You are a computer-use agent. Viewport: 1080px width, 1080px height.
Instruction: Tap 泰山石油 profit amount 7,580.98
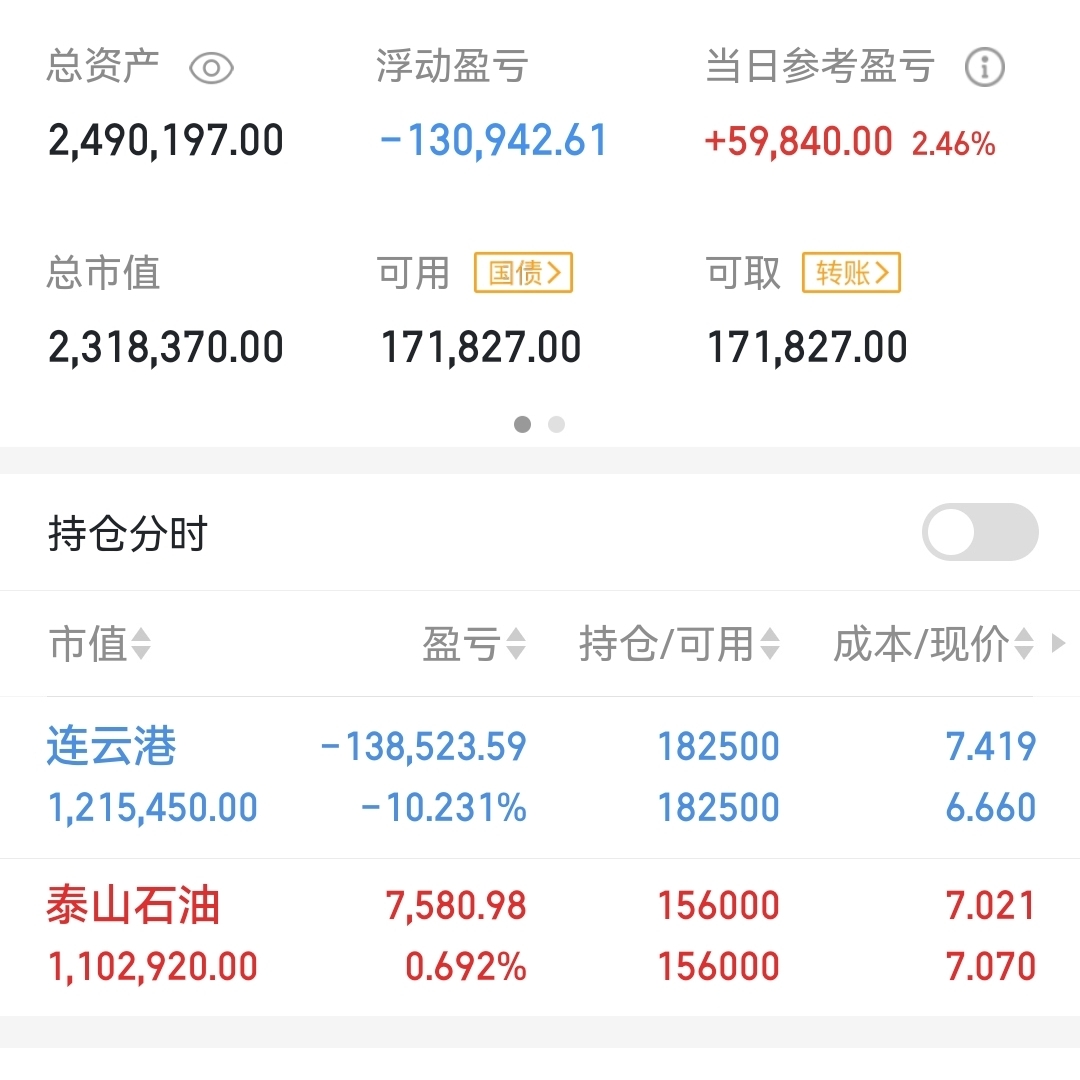coord(456,906)
